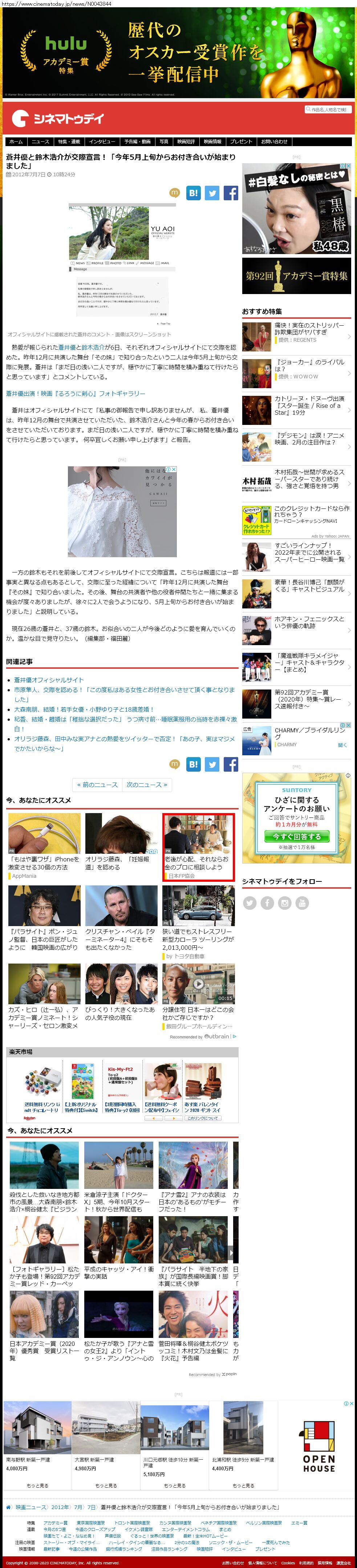Click Hatena B! icon below related articles list
Image resolution: width=357 pixels, height=1568 pixels.
click(194, 764)
